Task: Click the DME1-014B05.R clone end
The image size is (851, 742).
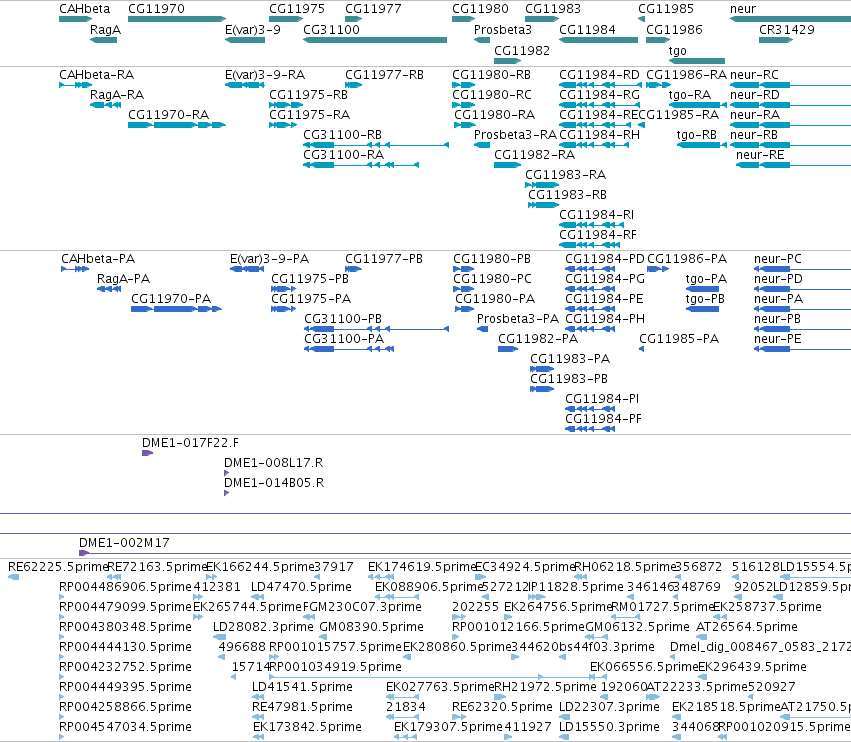Action: pyautogui.click(x=226, y=493)
